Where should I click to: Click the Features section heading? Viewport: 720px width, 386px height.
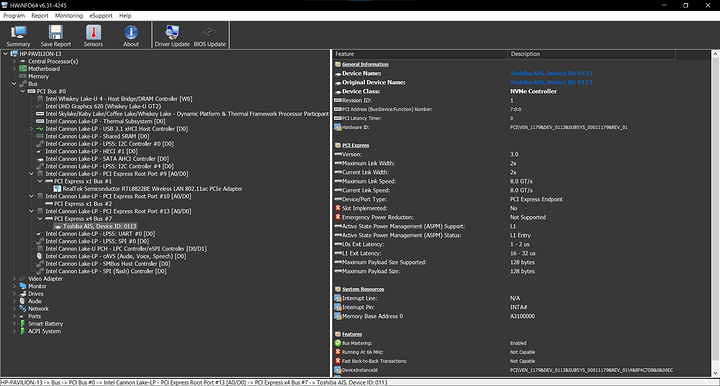(x=352, y=334)
